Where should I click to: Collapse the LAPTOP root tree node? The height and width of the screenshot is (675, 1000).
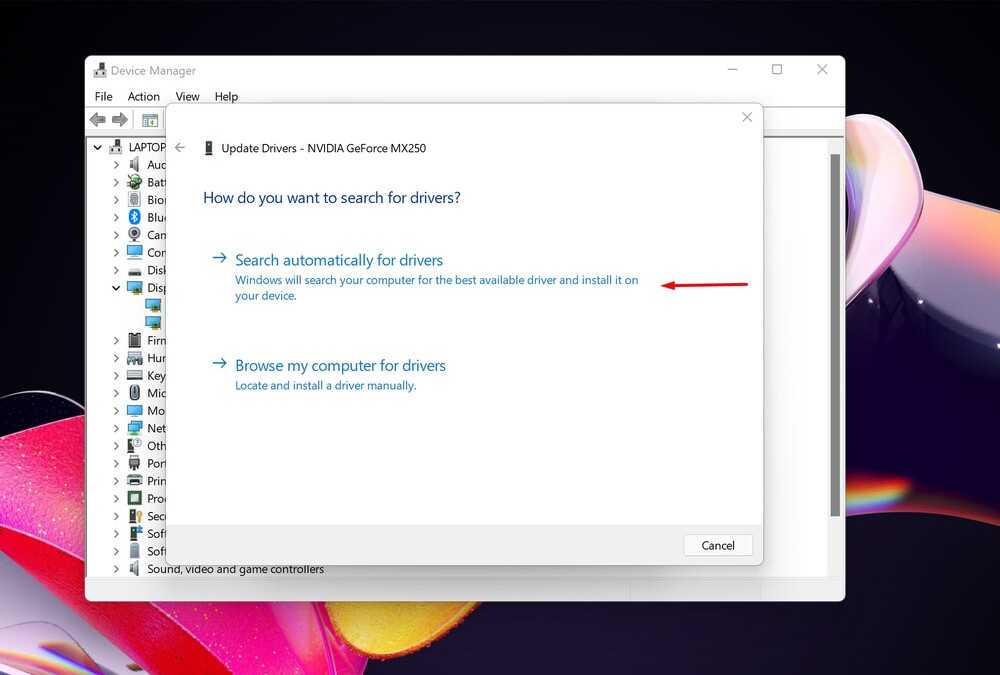[98, 147]
